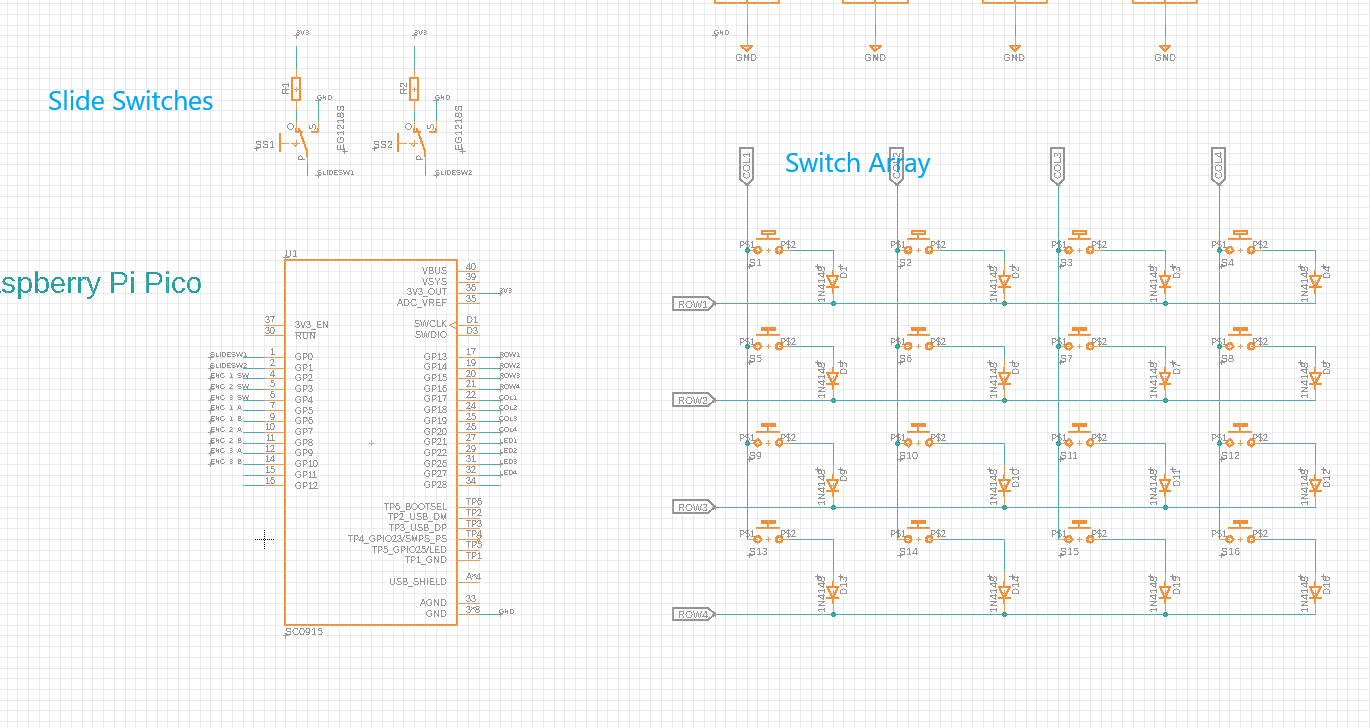Select resistor R2 near slide switch SS2
This screenshot has width=1370, height=728.
(412, 90)
